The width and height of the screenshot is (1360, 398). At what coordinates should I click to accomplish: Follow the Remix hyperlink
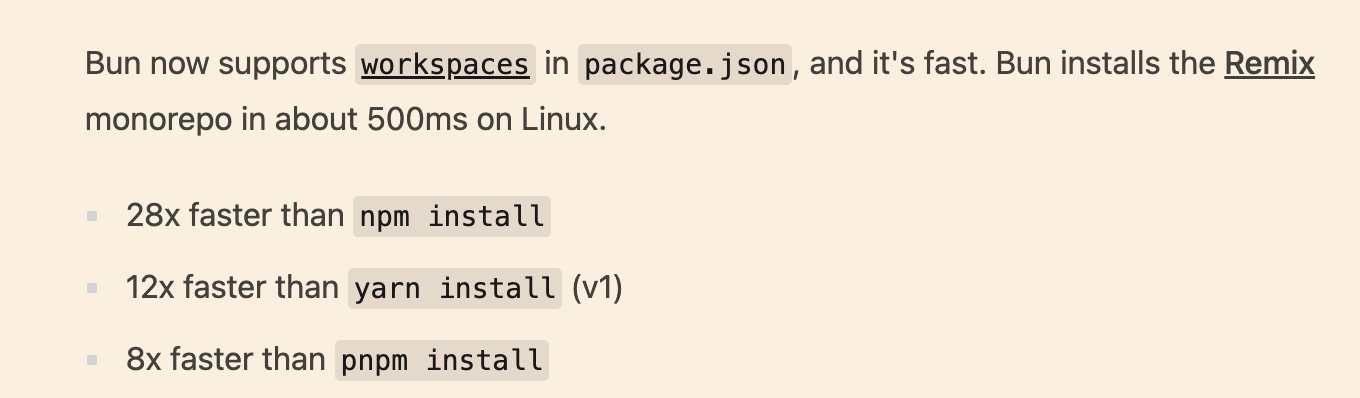tap(1269, 64)
